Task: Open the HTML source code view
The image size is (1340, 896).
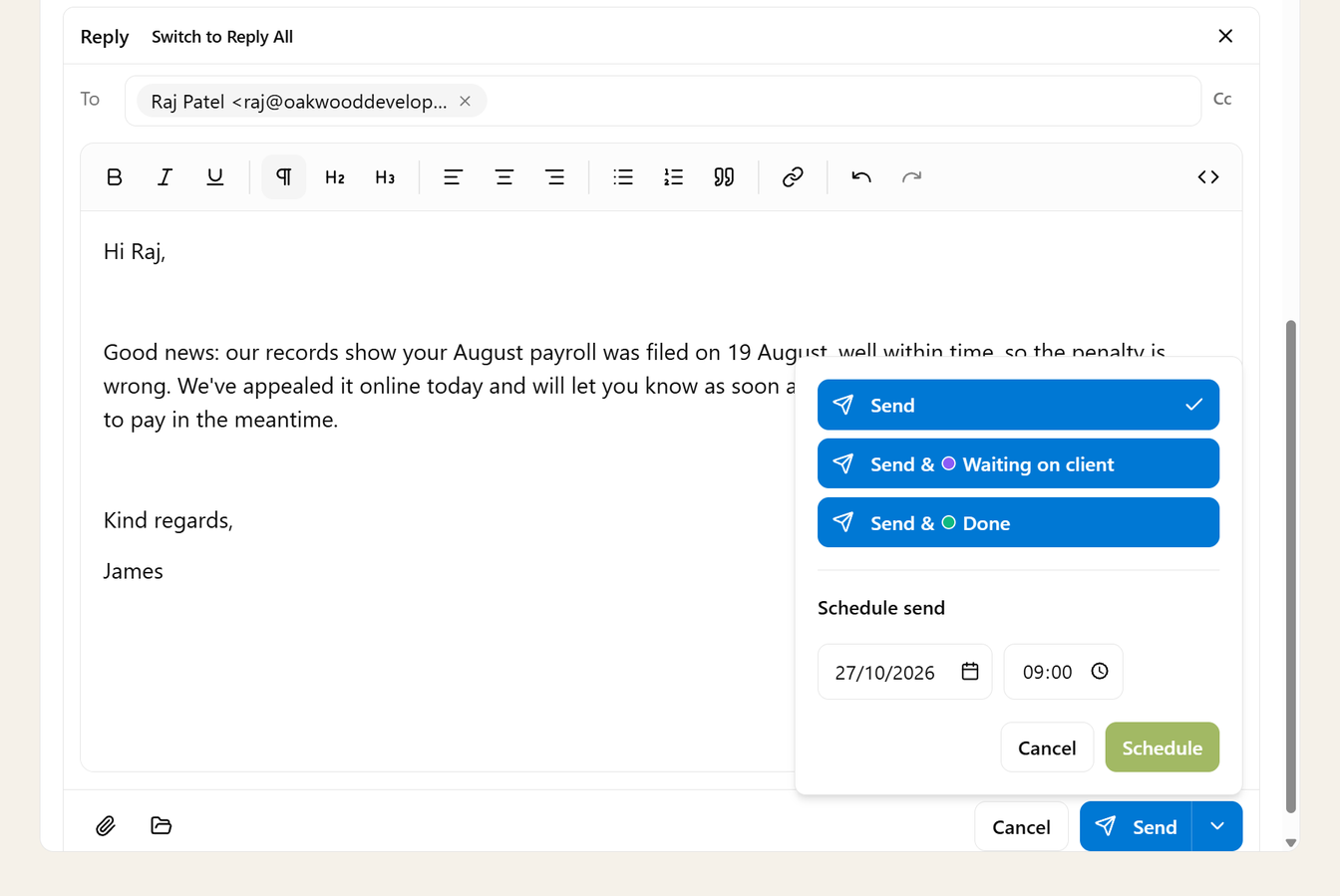Action: [x=1208, y=177]
